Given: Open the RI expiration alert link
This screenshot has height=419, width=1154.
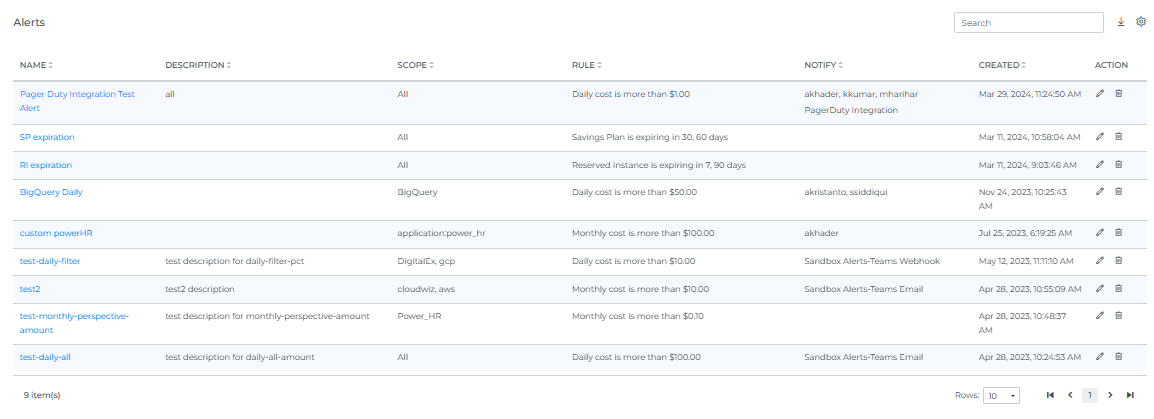Looking at the screenshot, I should pos(46,165).
